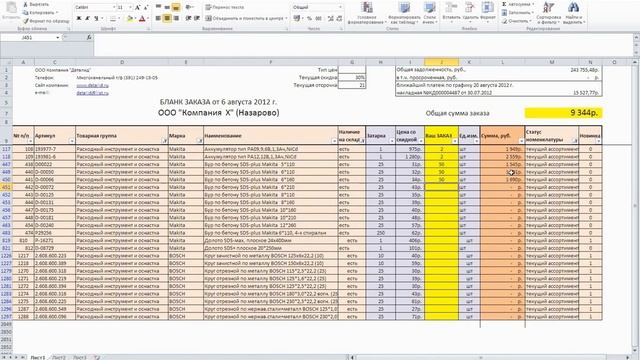The image size is (640, 360).
Task: Open the Name Box dropdown arrow
Action: click(58, 38)
